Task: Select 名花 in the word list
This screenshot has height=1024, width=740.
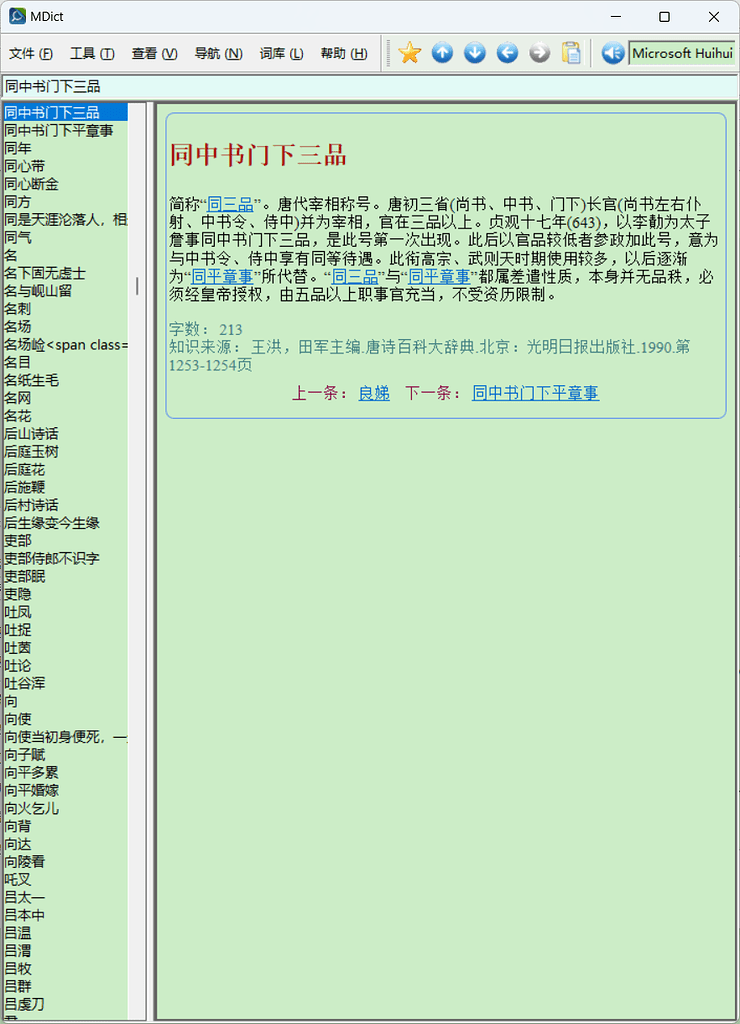Action: click(x=65, y=416)
